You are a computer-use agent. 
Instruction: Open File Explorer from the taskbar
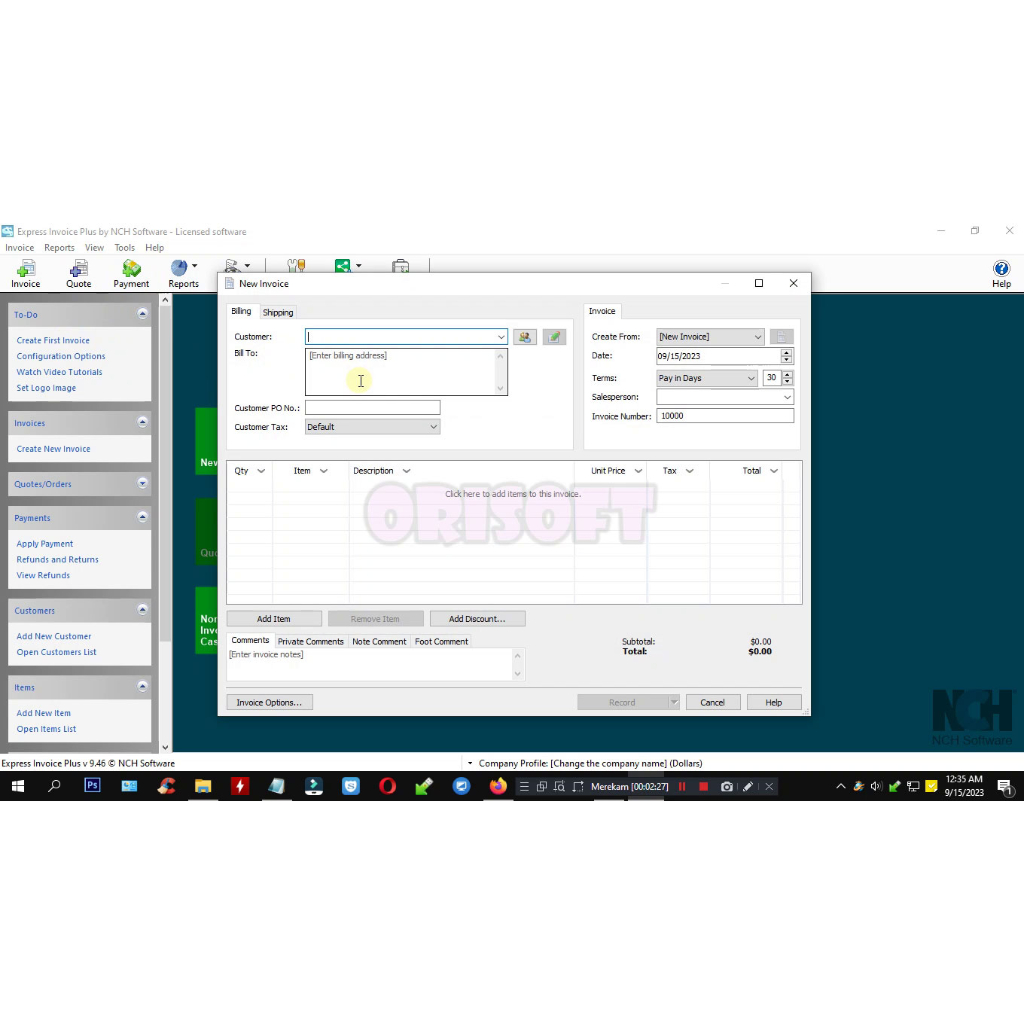[203, 786]
